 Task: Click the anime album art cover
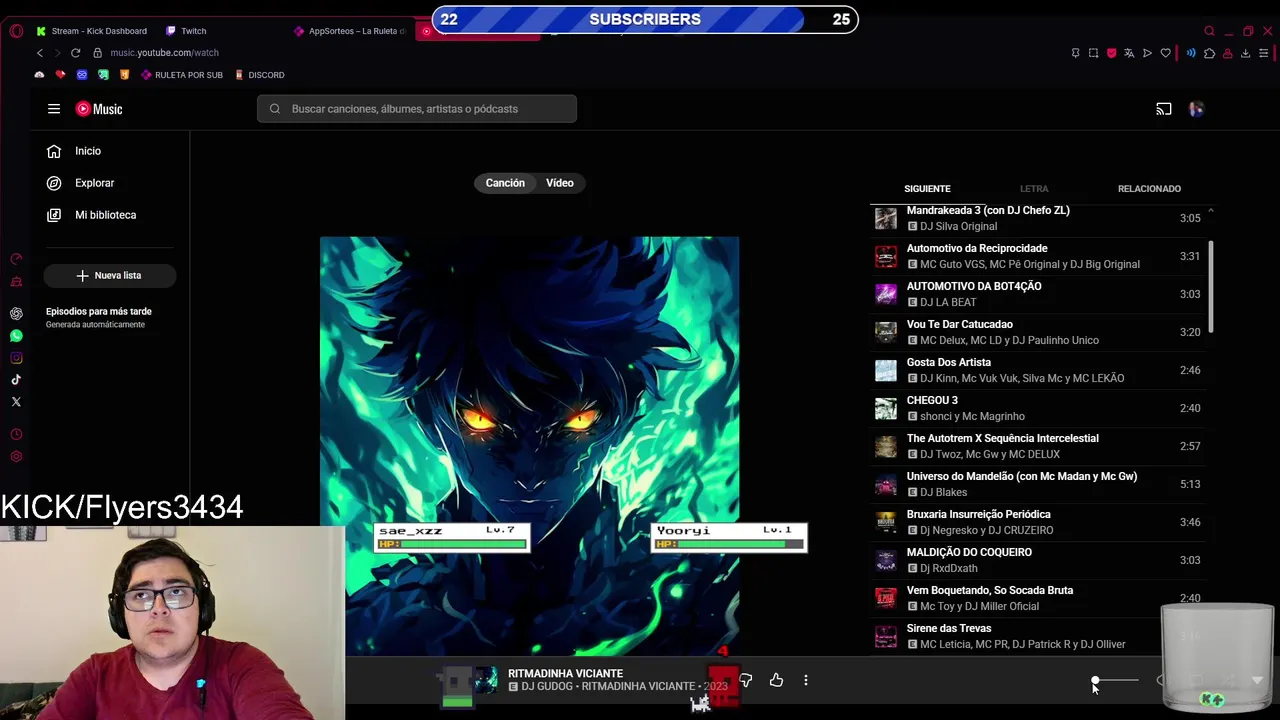tap(529, 446)
